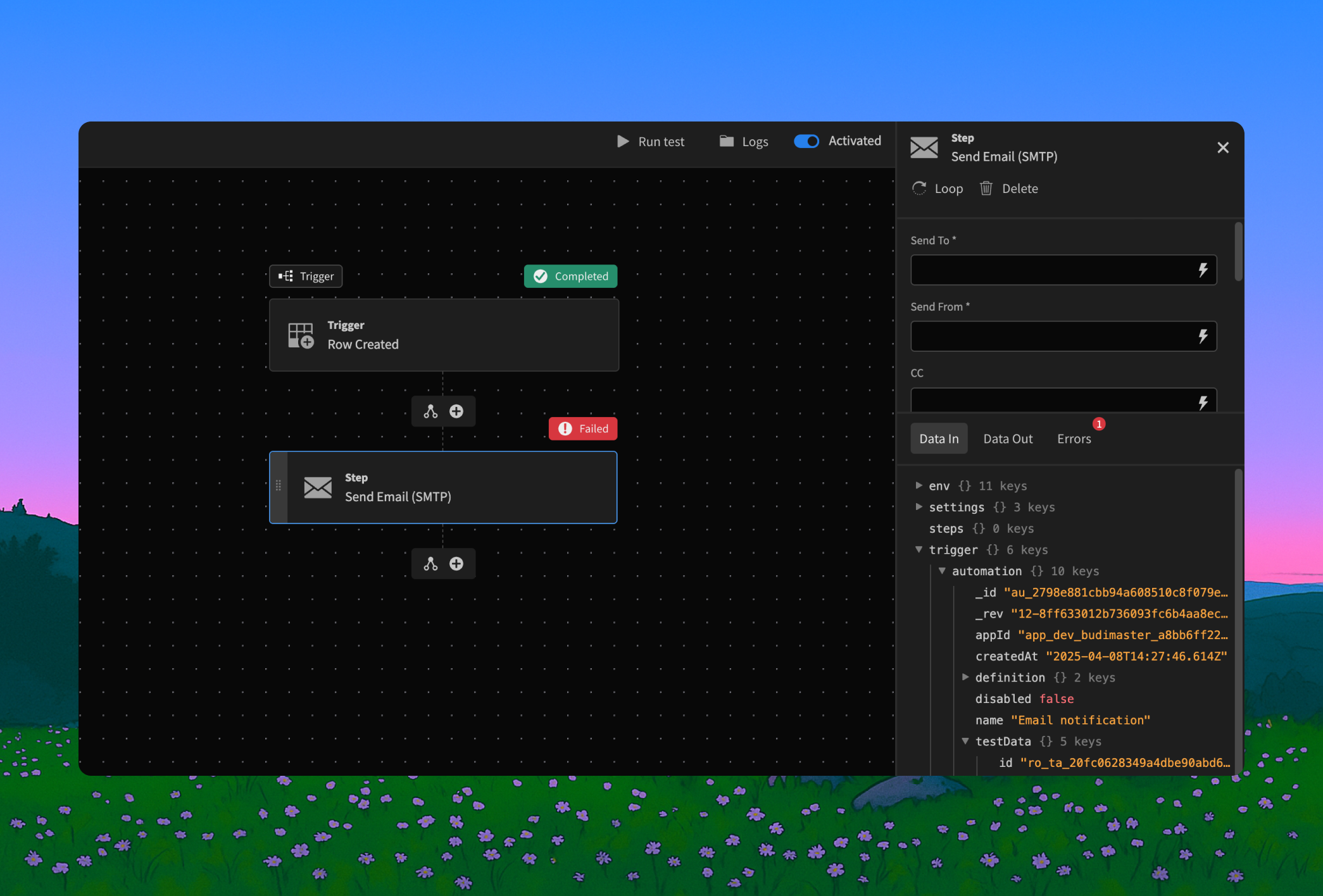Click the data panel vertical scrollbar

click(1238, 620)
